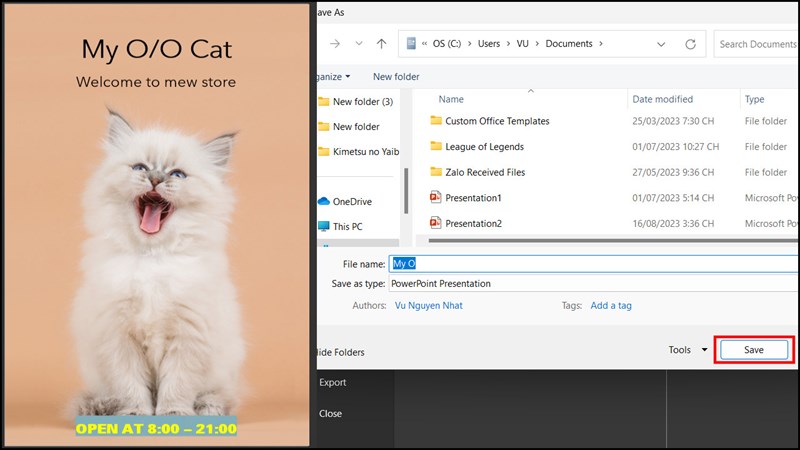Click the This PC monitor icon
Viewport: 800px width, 450px height.
click(323, 226)
